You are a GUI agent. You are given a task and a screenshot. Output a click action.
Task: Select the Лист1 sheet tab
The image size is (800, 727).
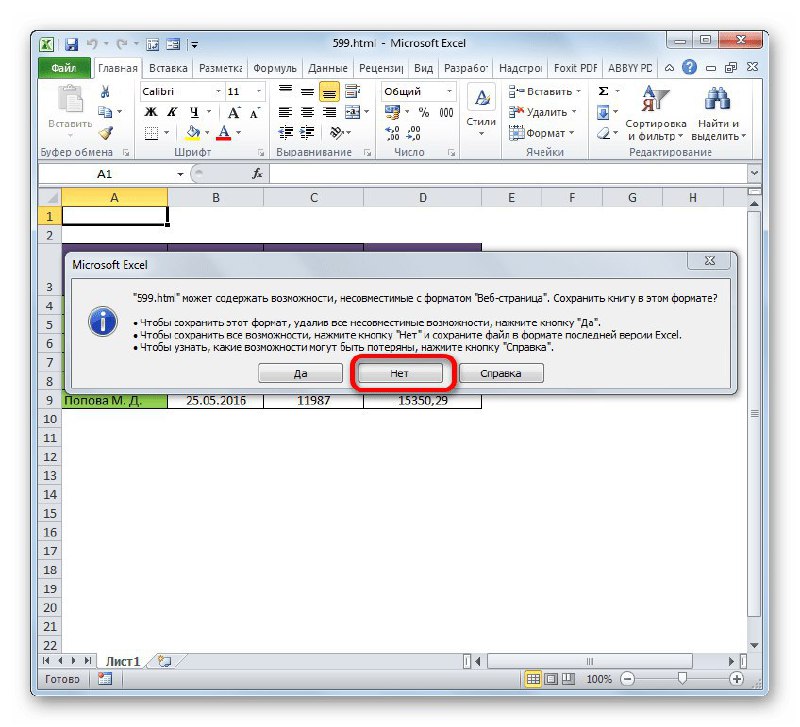pos(123,661)
